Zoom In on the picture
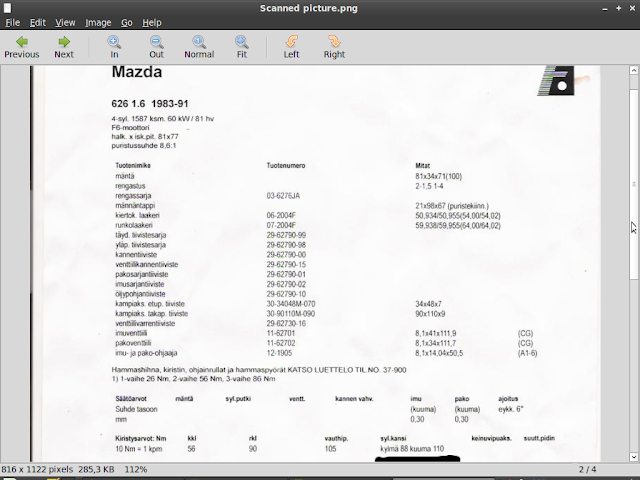This screenshot has height=480, width=640. tap(114, 47)
